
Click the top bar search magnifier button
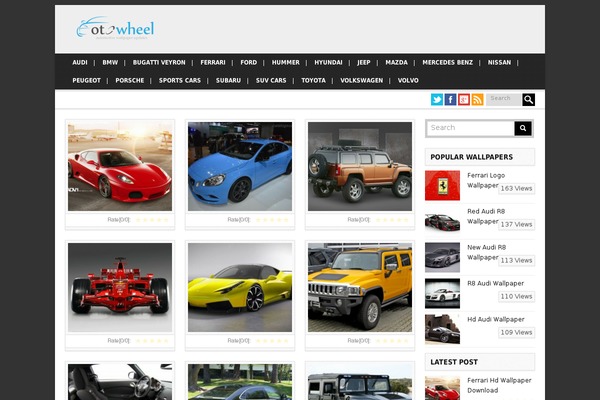(528, 100)
